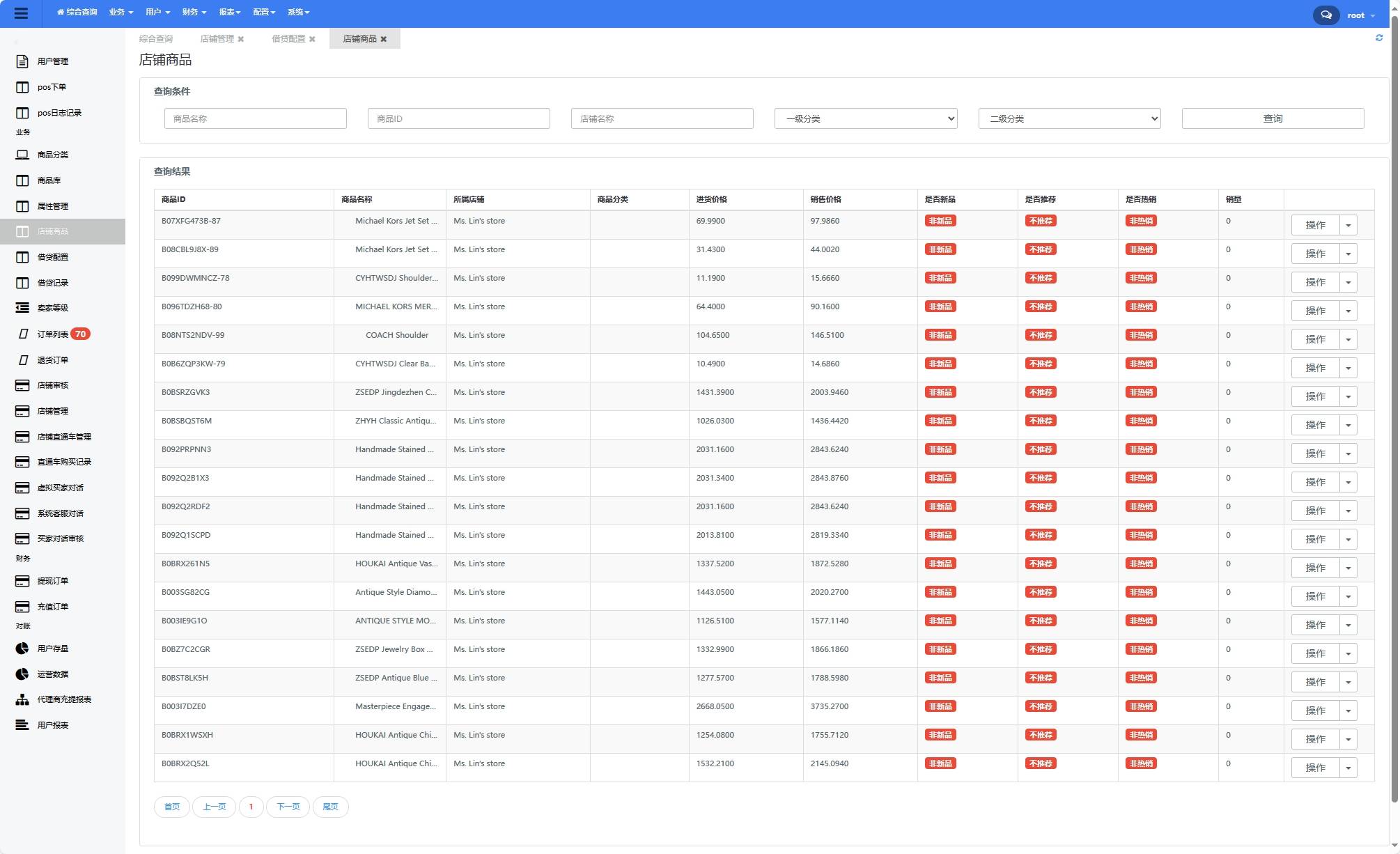1400x854 pixels.
Task: Click 操作 button for B0BRX2Q52L row
Action: tap(1314, 768)
